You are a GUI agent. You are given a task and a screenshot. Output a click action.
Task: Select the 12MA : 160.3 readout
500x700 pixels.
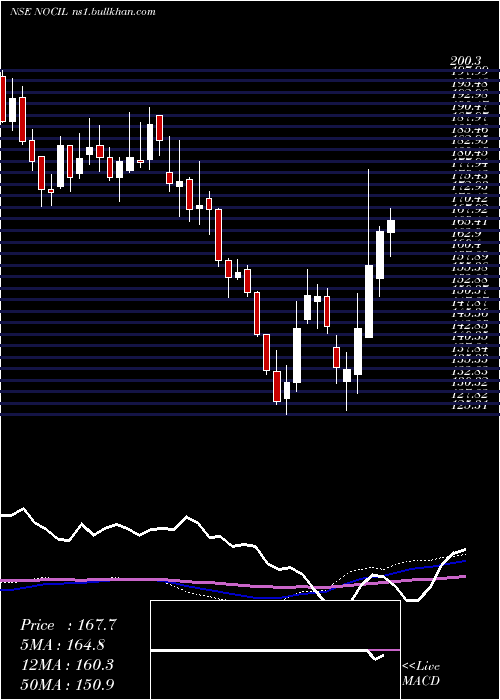[67, 665]
